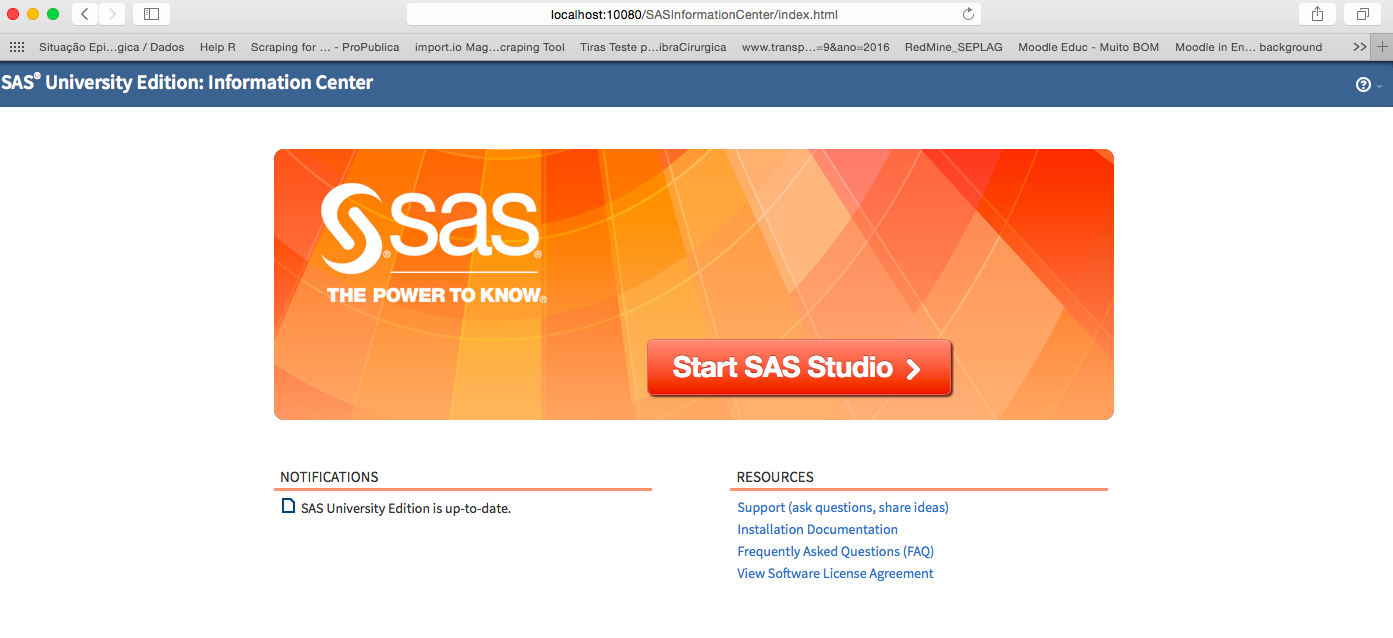This screenshot has height=638, width=1393.
Task: Click the RESOURCES heading
Action: (x=775, y=477)
